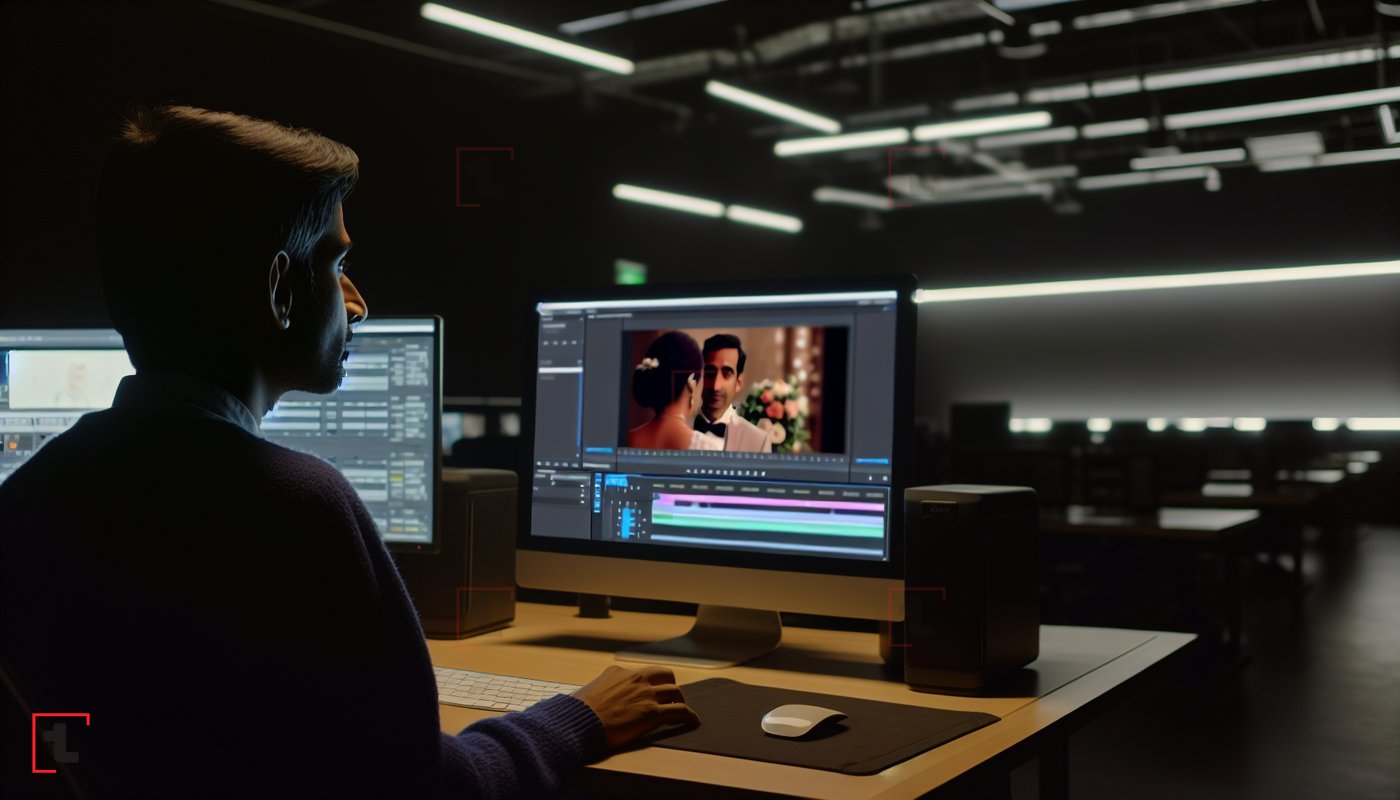The height and width of the screenshot is (800, 1400).
Task: Click the time ruler beneath the video preview
Action: [x=735, y=455]
